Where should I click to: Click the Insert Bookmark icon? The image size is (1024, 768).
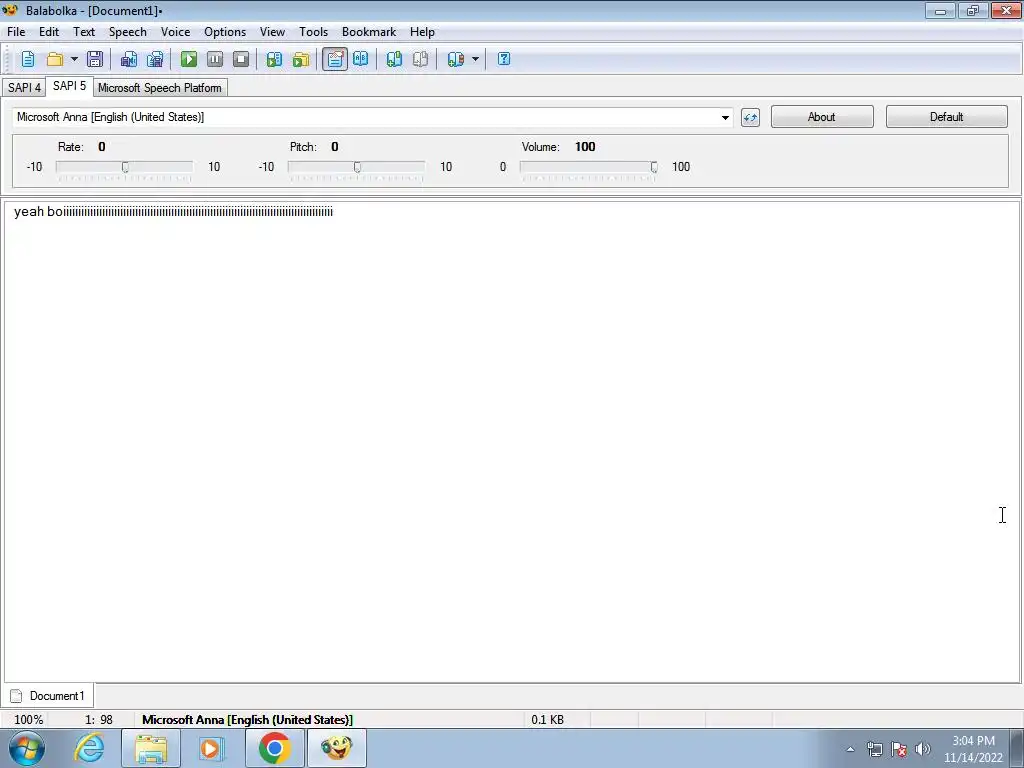coord(394,59)
